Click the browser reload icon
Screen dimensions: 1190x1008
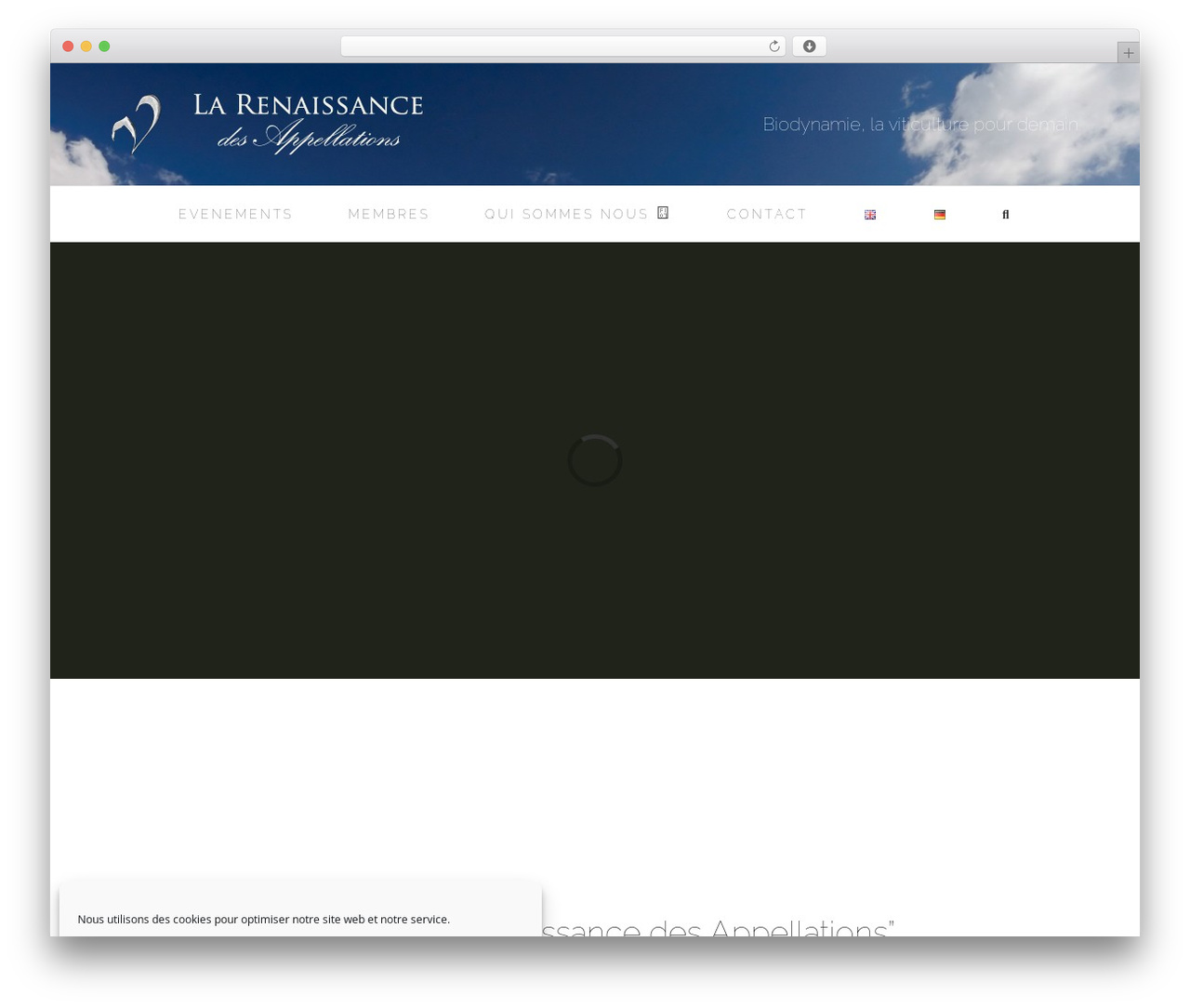(773, 46)
